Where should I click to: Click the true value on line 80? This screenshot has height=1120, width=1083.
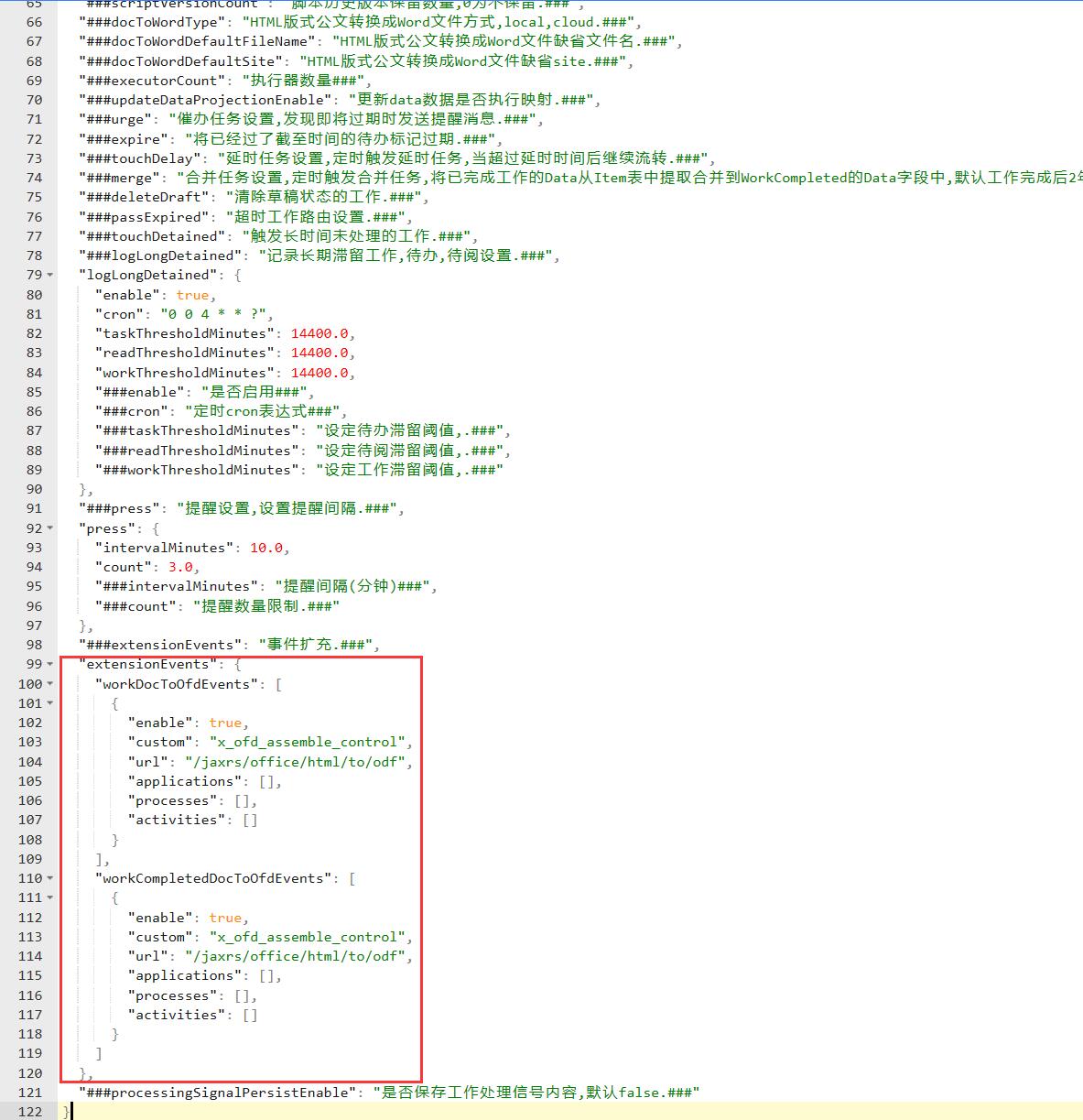pyautogui.click(x=192, y=295)
